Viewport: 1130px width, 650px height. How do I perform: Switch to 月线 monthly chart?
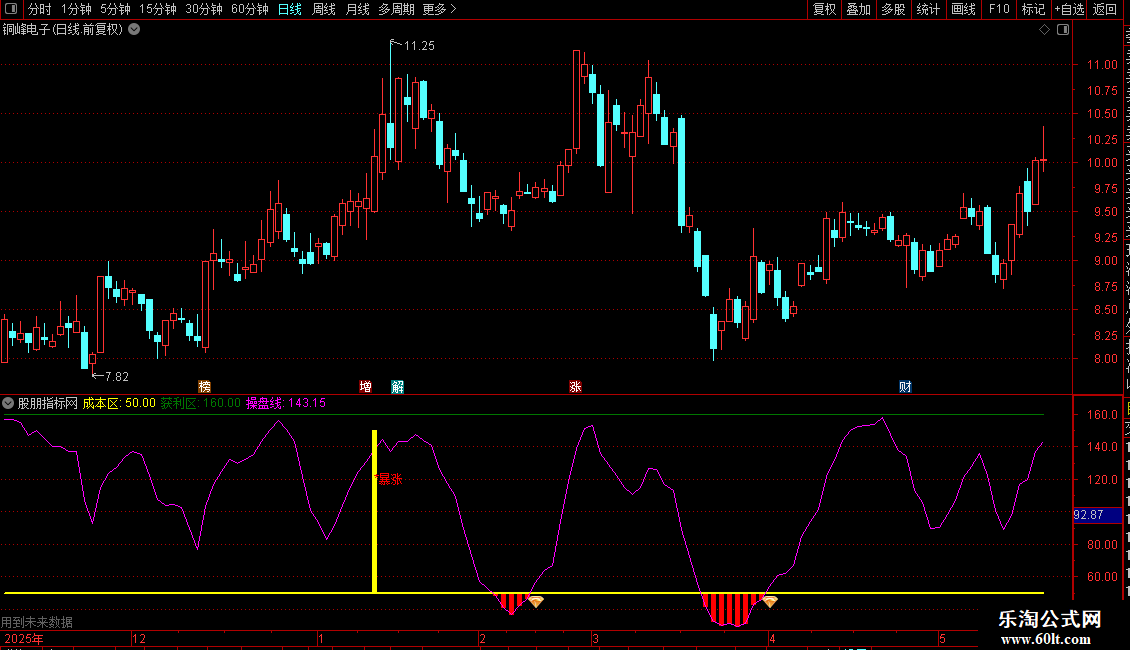pyautogui.click(x=357, y=9)
